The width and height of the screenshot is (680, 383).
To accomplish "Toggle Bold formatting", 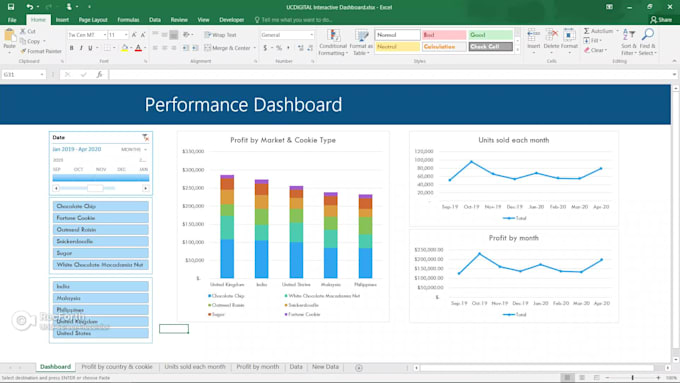I will [72, 48].
